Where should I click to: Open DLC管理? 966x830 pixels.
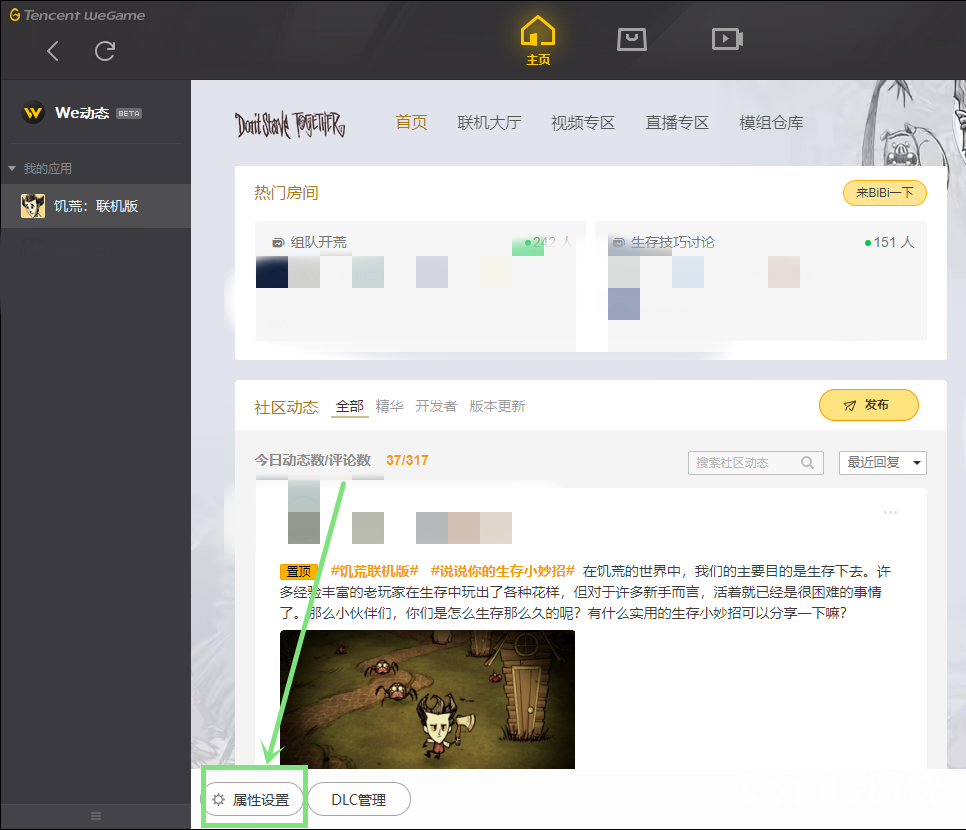click(358, 799)
